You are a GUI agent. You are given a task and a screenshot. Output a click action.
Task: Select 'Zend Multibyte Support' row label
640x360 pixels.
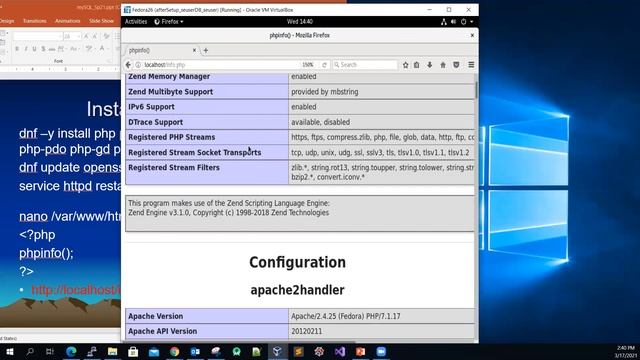pyautogui.click(x=171, y=92)
